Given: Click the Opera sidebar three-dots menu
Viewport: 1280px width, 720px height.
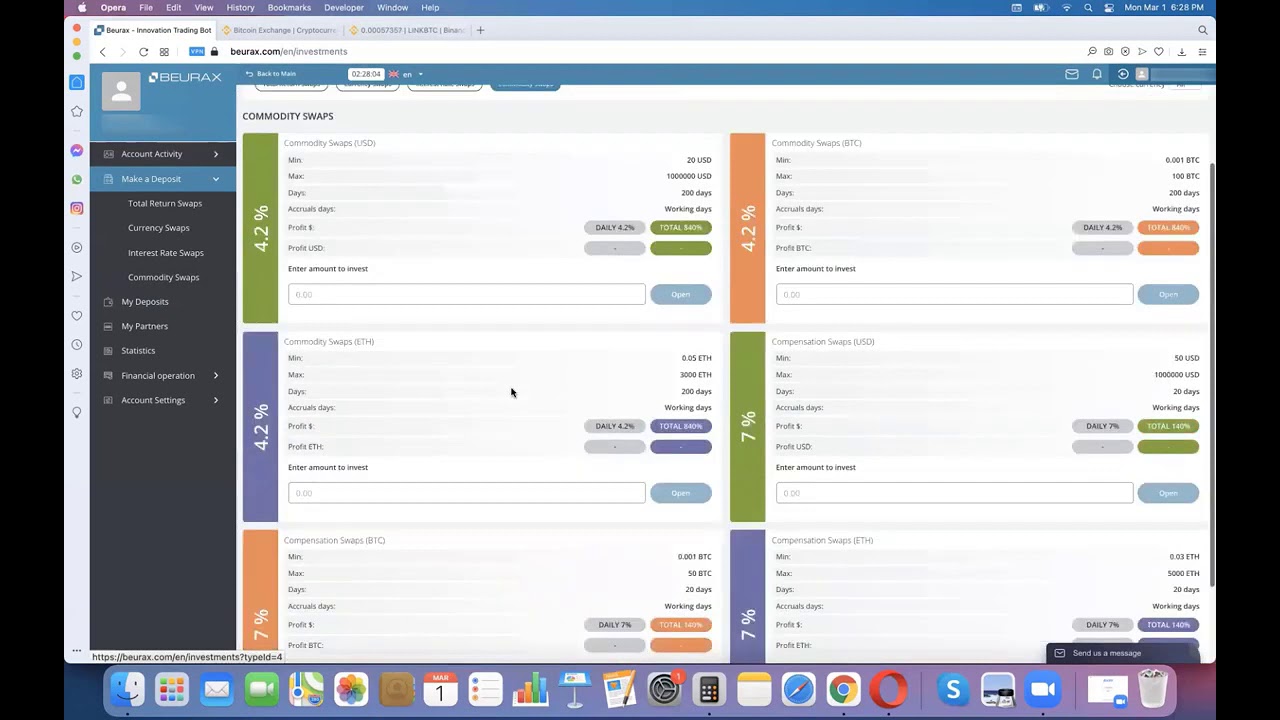Looking at the screenshot, I should point(76,651).
